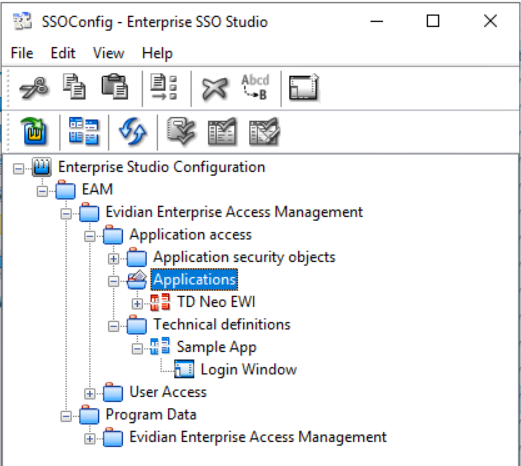
Task: Collapse the Applications node
Action: [113, 281]
